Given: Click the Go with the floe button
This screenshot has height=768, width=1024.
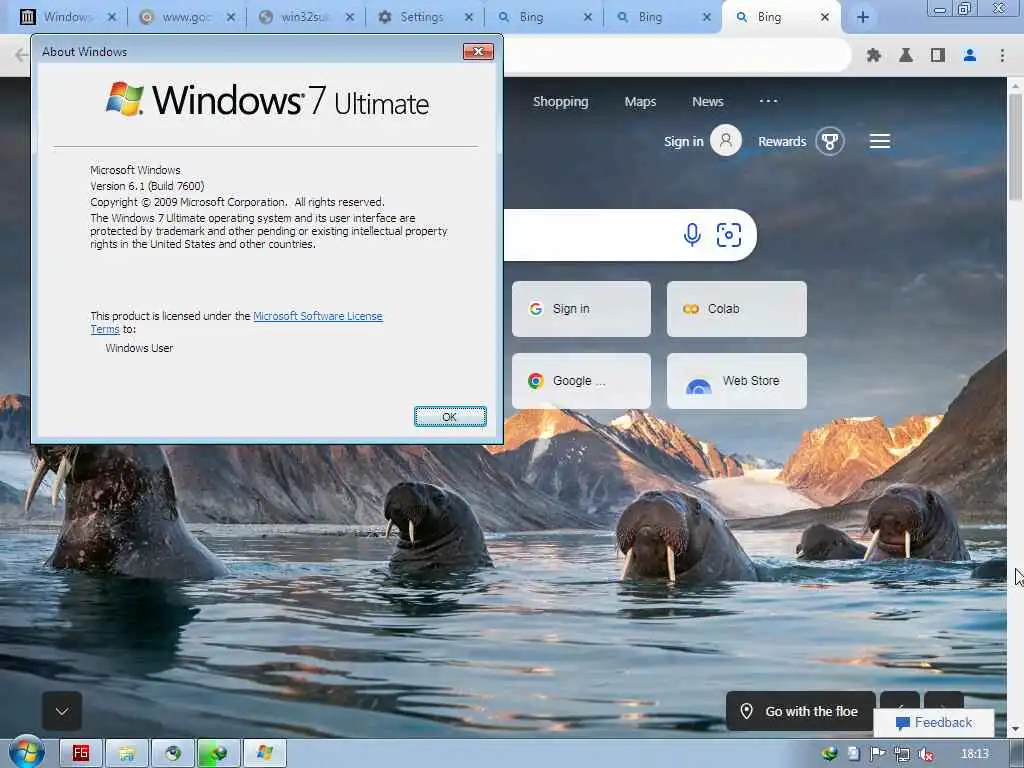Looking at the screenshot, I should (801, 711).
